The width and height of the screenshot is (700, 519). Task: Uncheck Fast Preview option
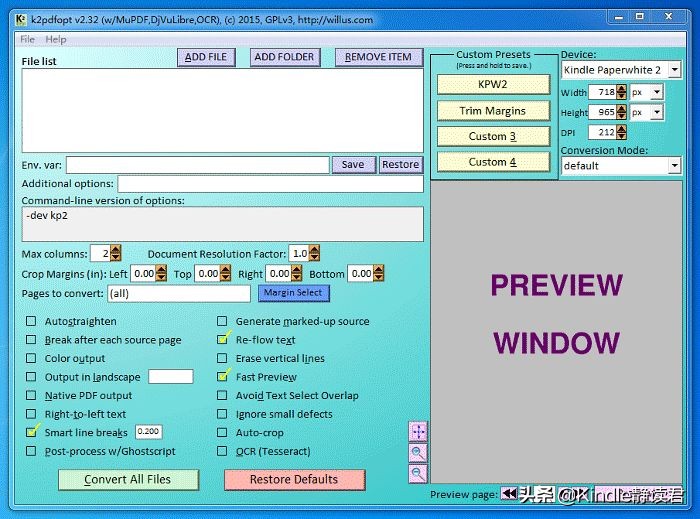coord(222,377)
